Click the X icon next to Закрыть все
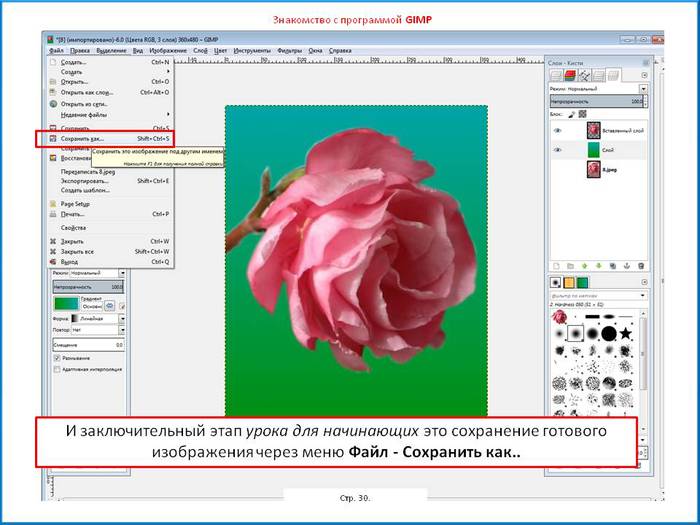The image size is (700, 525). [53, 251]
